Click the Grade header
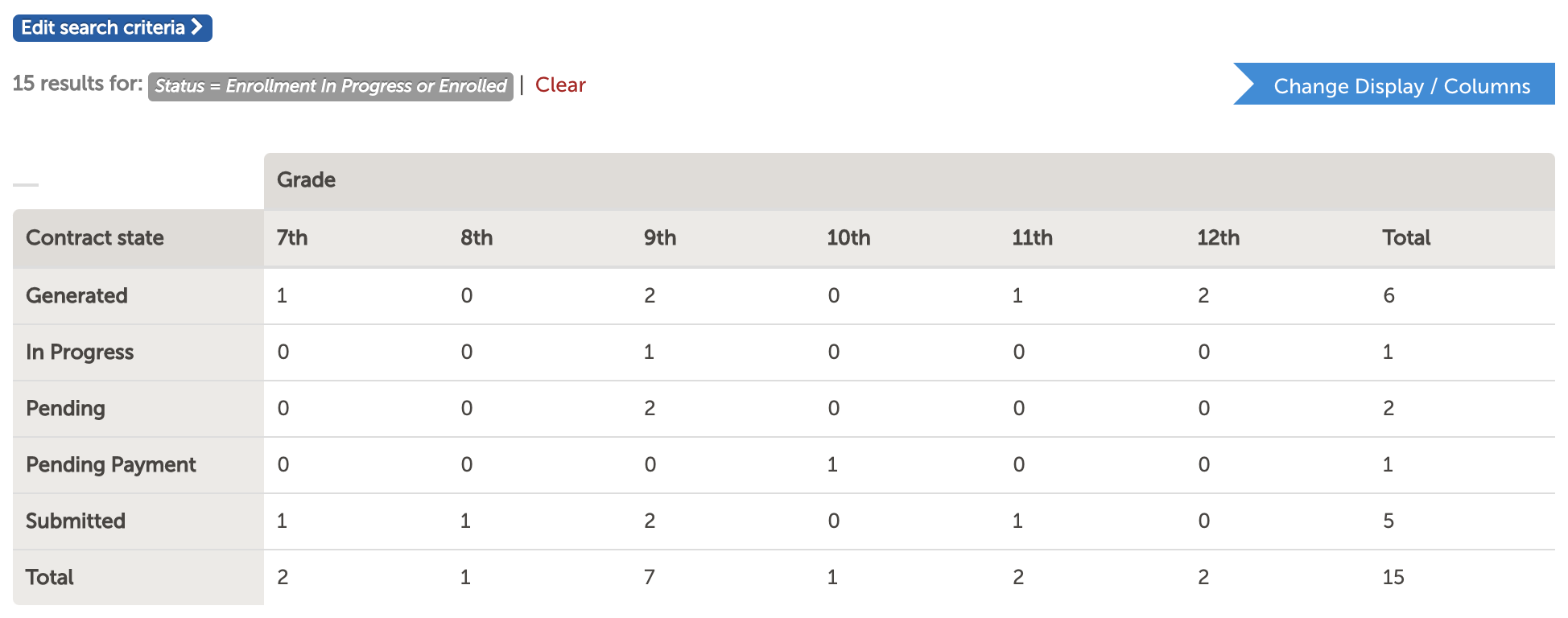The height and width of the screenshot is (618, 1568). tap(306, 180)
